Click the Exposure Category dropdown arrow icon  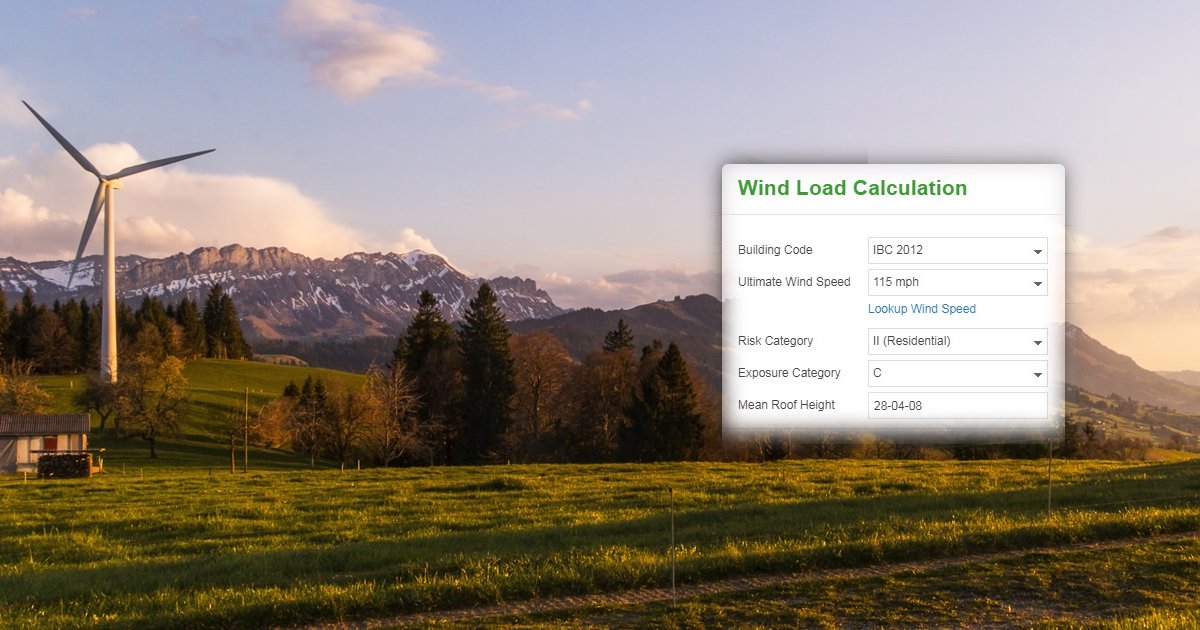tap(1037, 373)
